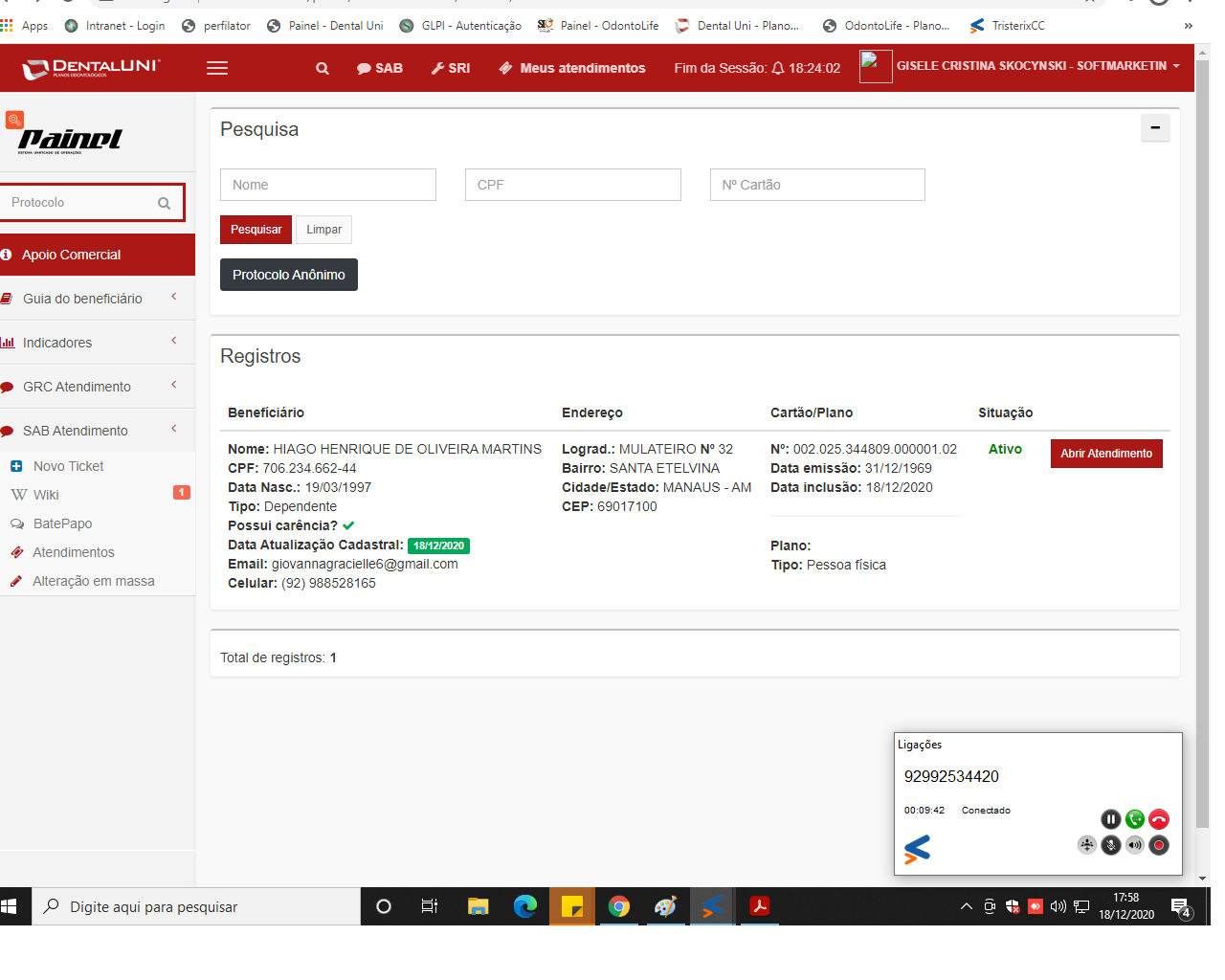The image size is (1225, 980).
Task: Click the CPF search field
Action: click(x=572, y=185)
